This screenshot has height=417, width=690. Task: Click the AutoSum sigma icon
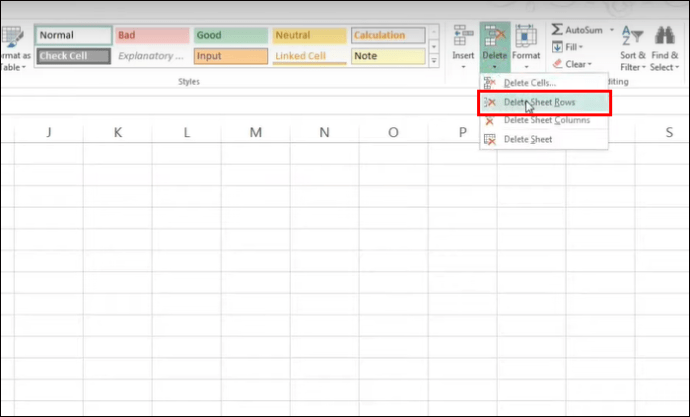557,29
